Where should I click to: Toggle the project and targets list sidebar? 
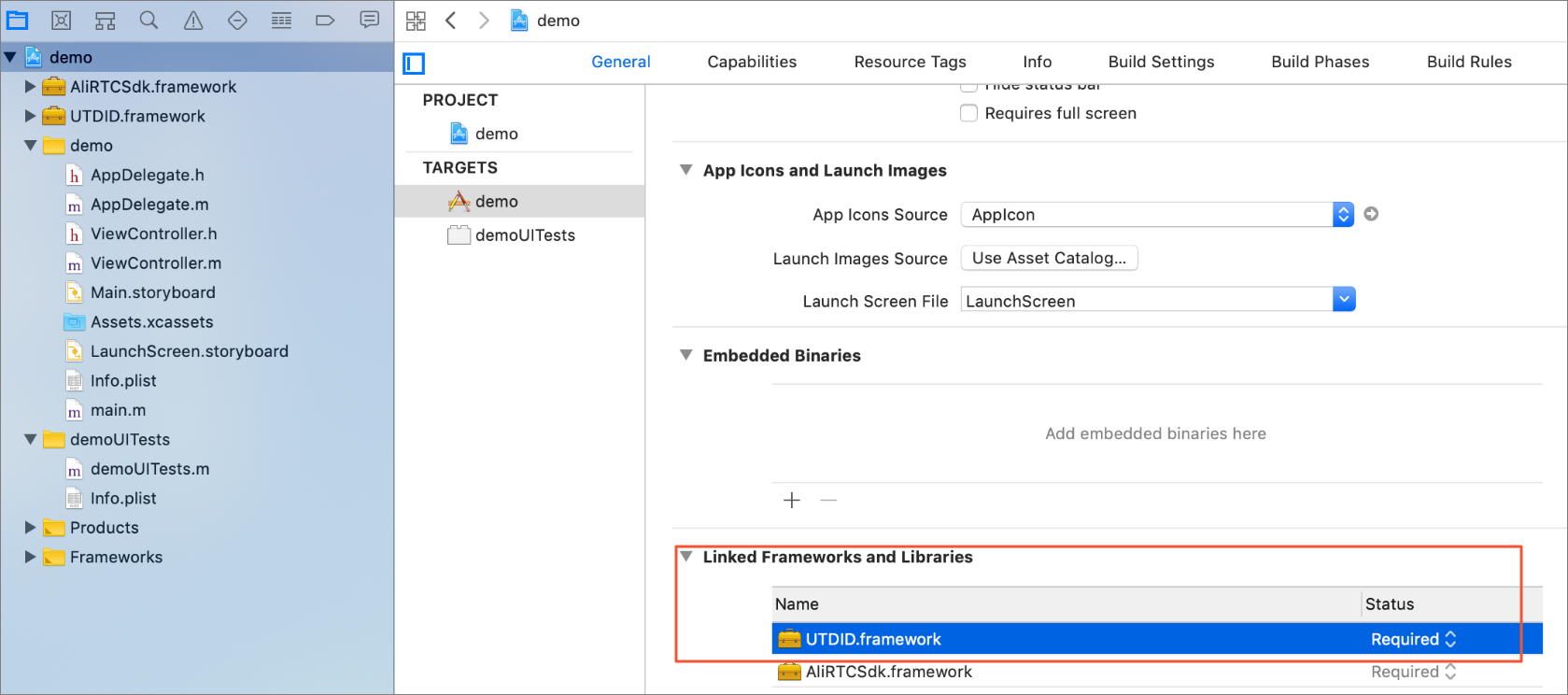click(414, 63)
